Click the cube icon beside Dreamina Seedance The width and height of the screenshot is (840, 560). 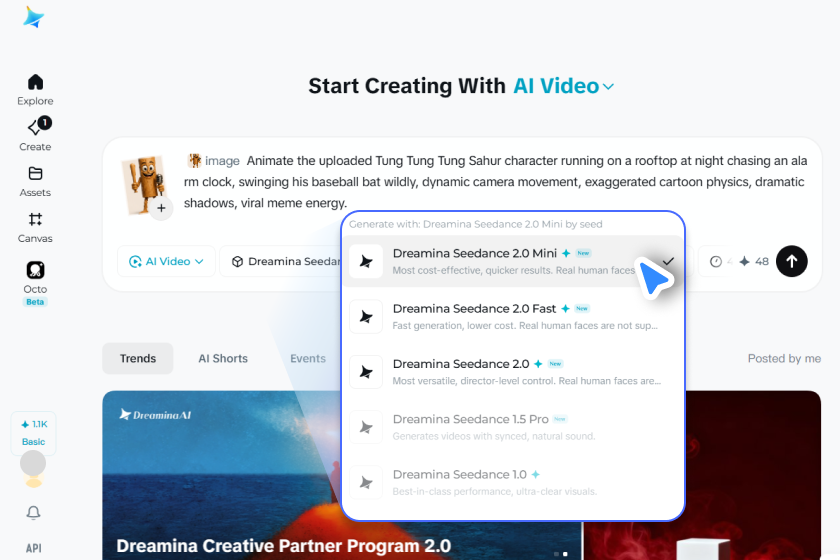click(x=237, y=262)
